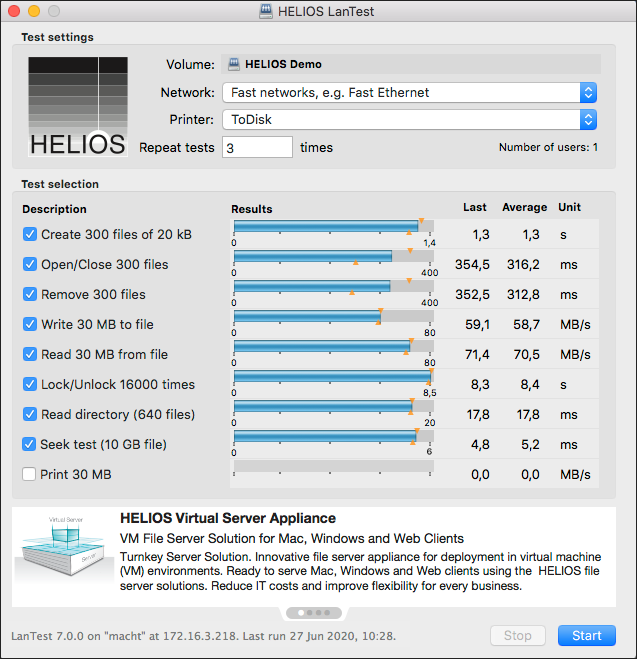Image resolution: width=637 pixels, height=659 pixels.
Task: Click the Open/Close 300 files result bar
Action: pos(334,256)
